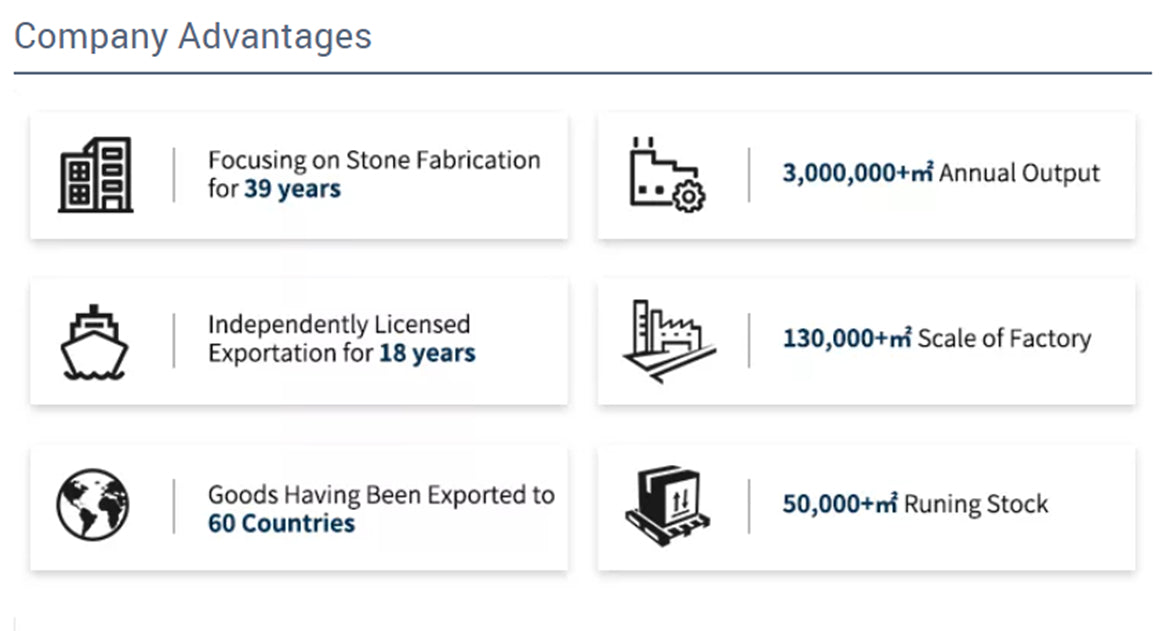Click the "Annual Output" label
The width and height of the screenshot is (1170, 631).
click(1020, 173)
